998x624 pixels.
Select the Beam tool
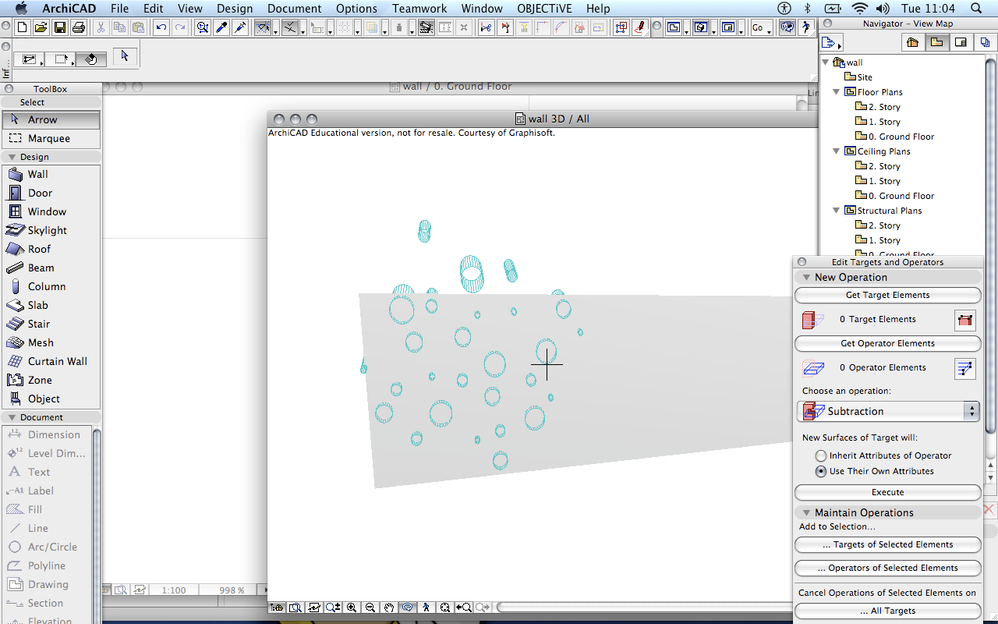pyautogui.click(x=51, y=267)
